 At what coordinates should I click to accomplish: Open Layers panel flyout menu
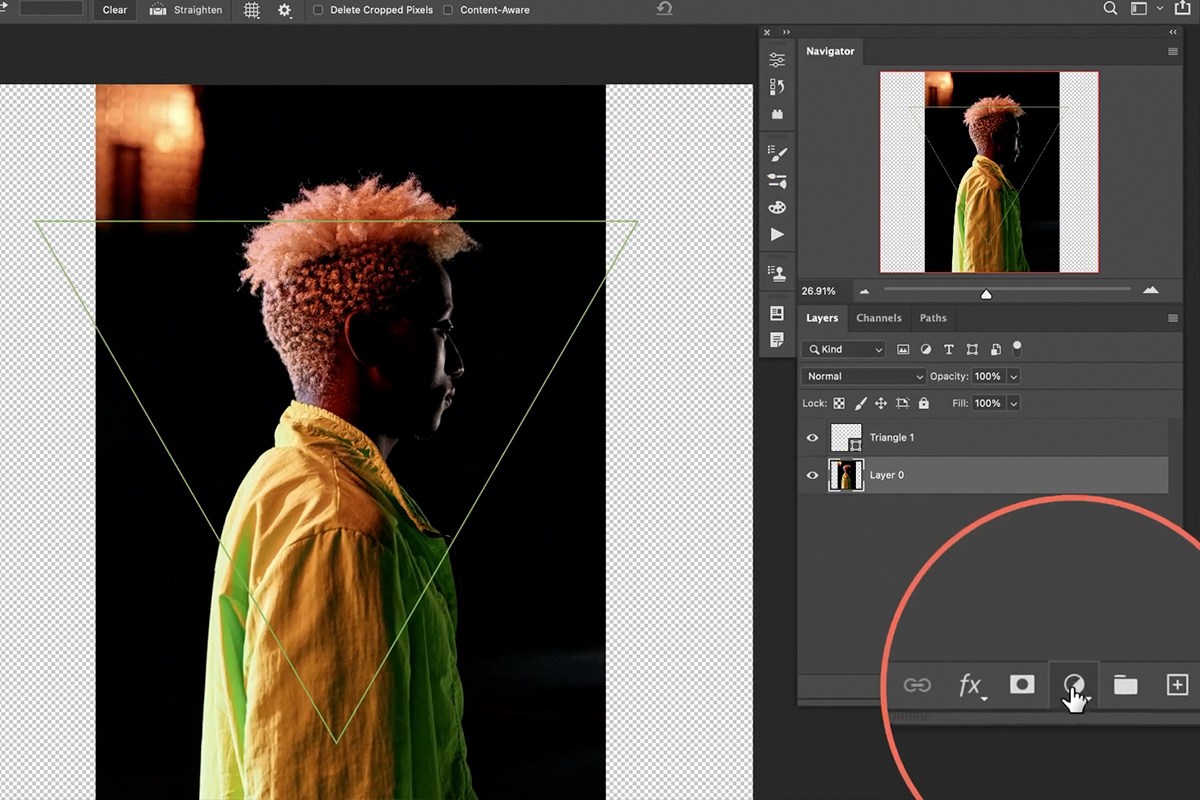tap(1173, 318)
